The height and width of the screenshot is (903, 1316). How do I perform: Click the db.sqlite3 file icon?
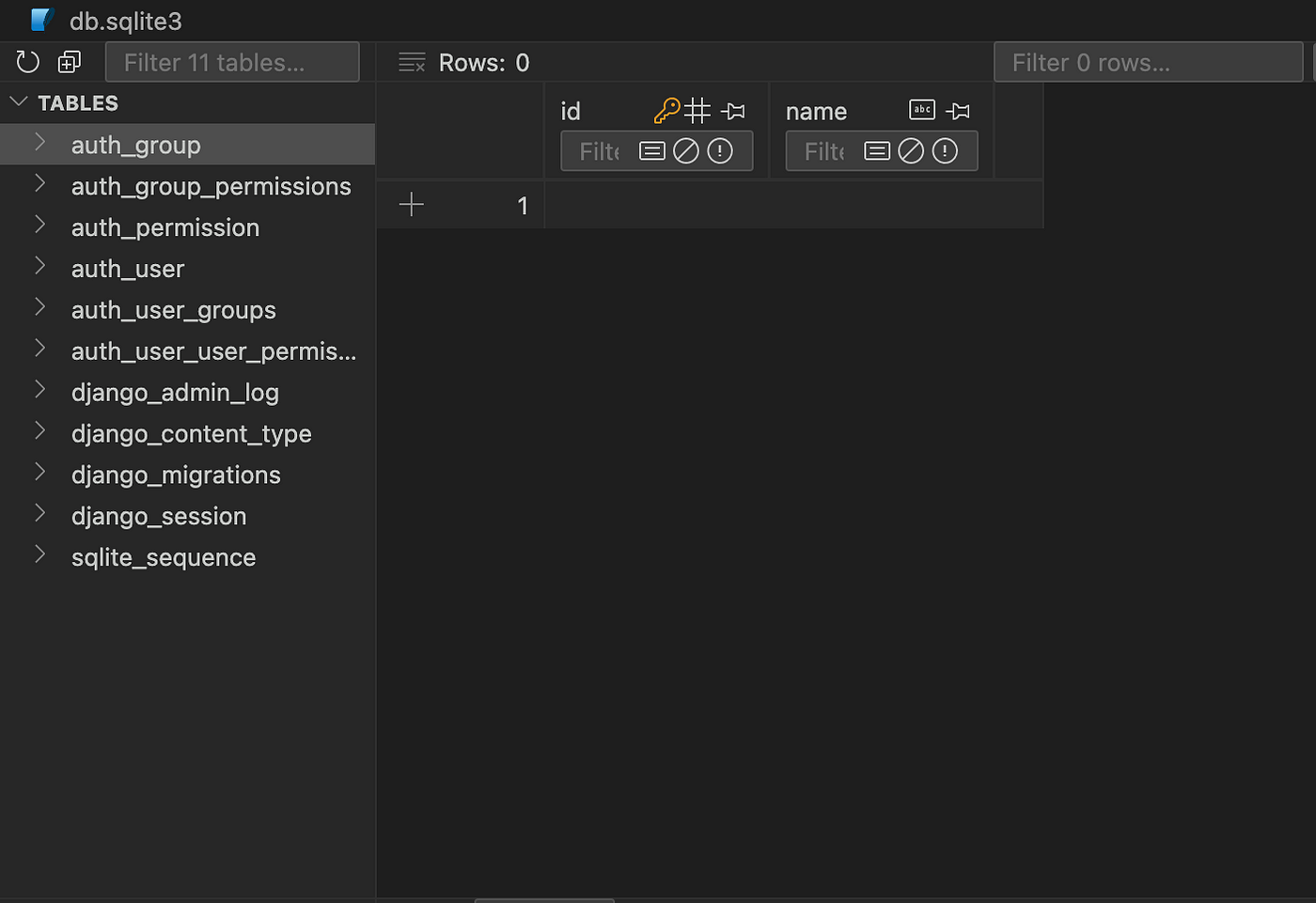[42, 20]
